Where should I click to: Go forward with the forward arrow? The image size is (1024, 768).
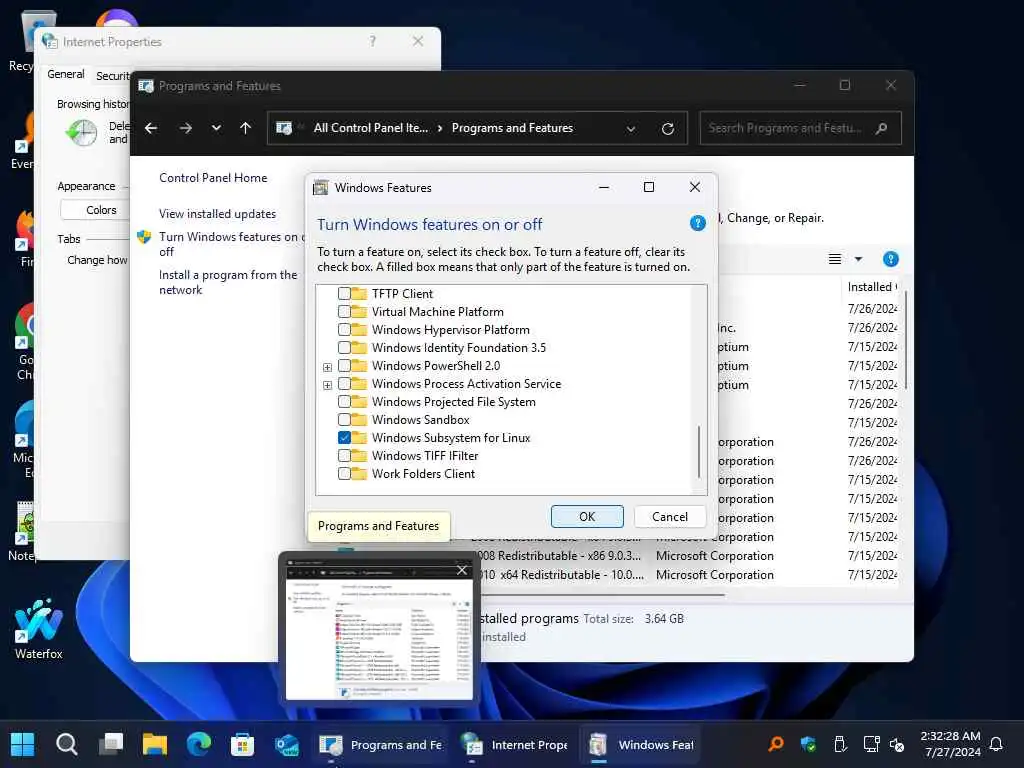coord(186,128)
